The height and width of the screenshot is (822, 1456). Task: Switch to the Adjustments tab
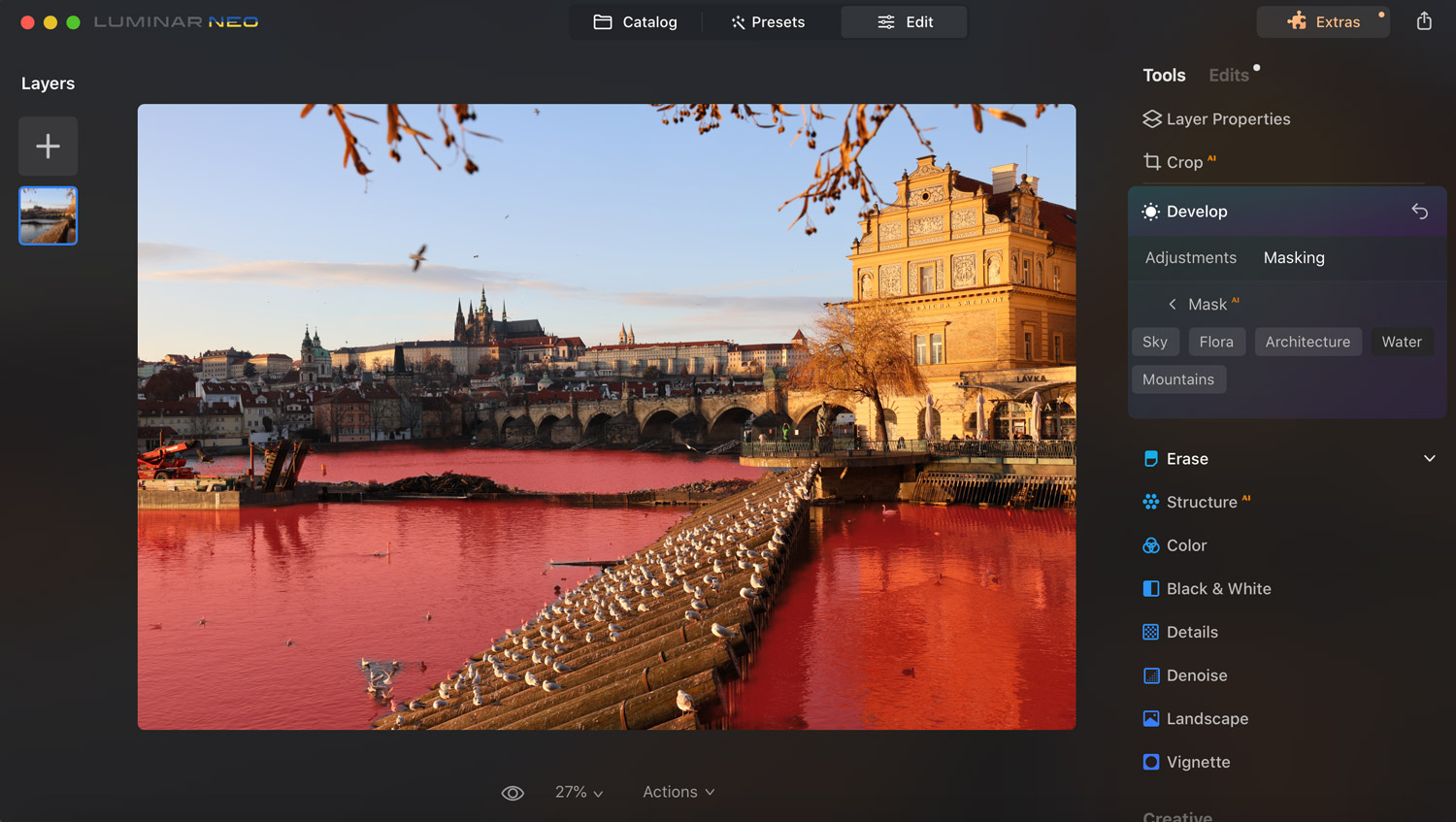click(1190, 258)
